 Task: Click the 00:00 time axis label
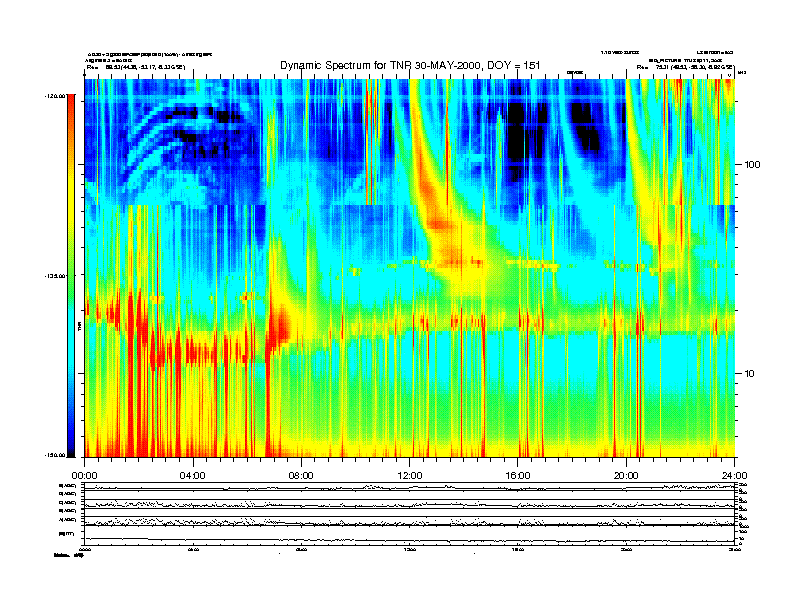pos(84,476)
